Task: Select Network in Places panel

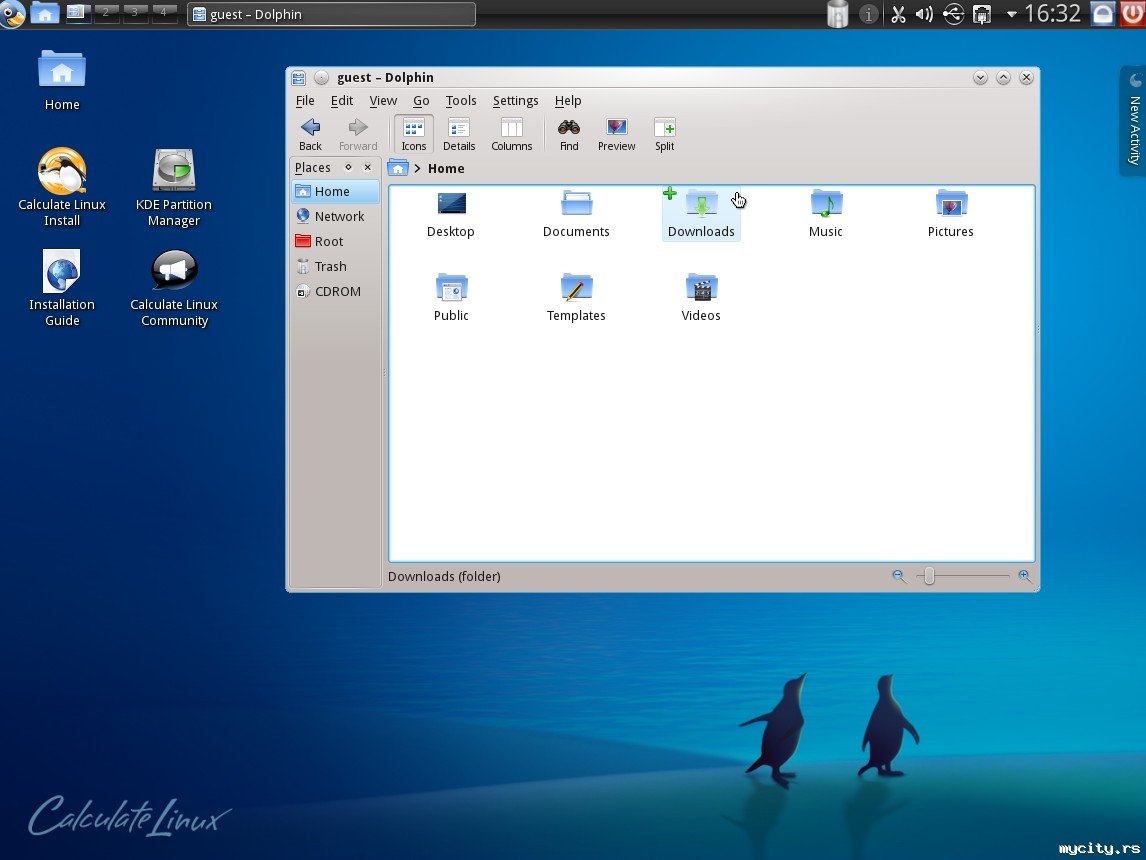Action: pos(335,216)
